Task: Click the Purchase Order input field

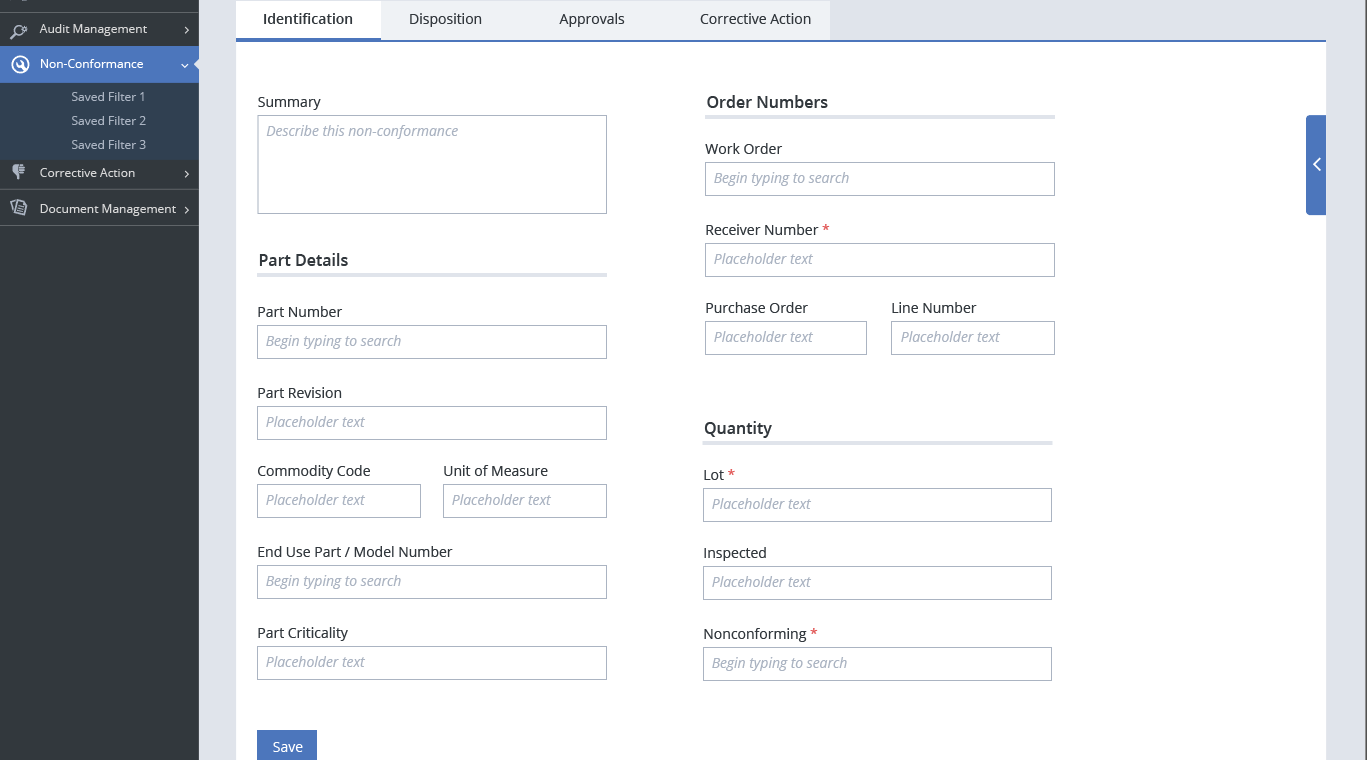Action: (786, 338)
